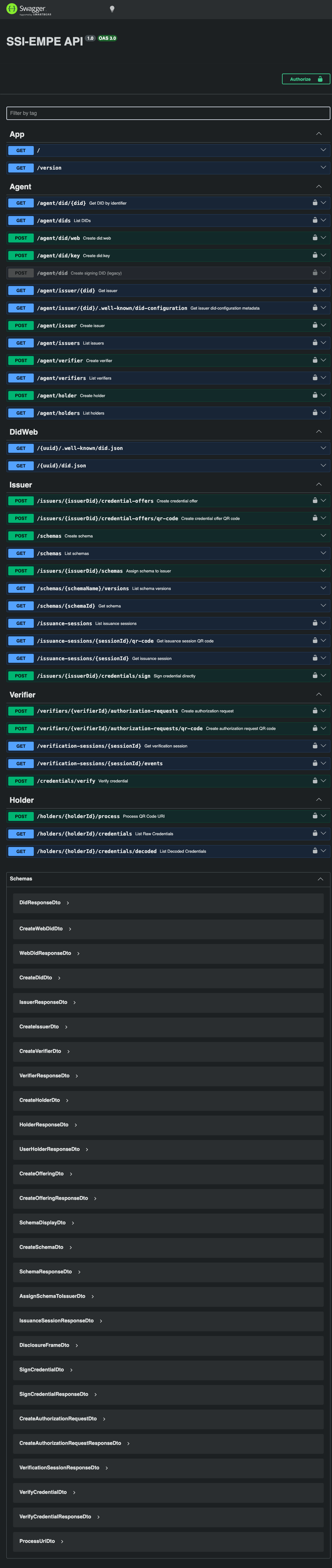The image size is (332, 1568).
Task: Click lock icon on POST /agent/did/web
Action: pos(315,238)
